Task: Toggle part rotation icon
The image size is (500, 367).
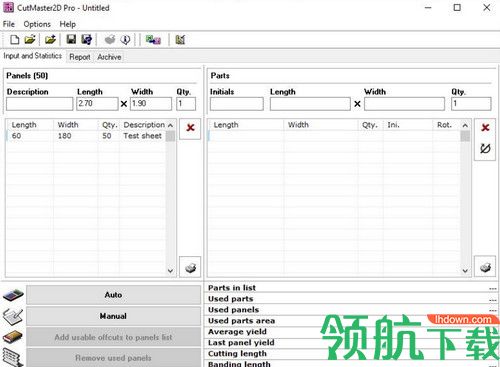Action: (x=485, y=148)
